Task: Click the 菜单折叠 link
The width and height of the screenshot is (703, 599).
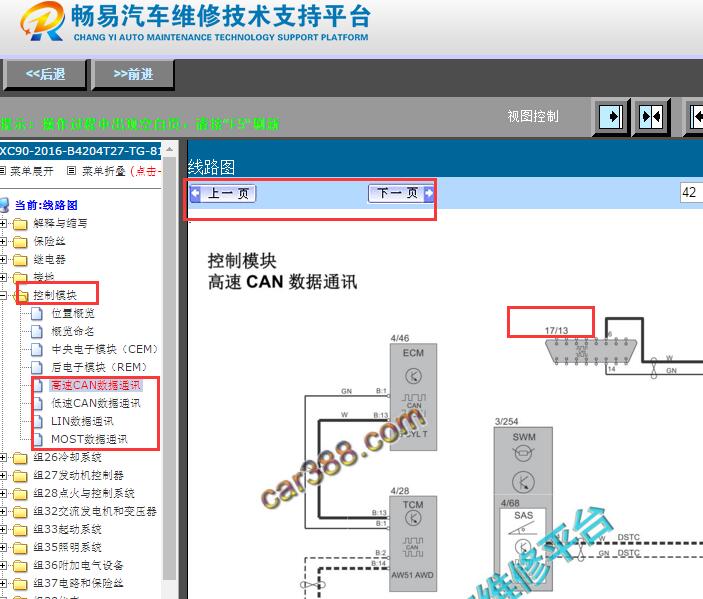Action: [103, 171]
